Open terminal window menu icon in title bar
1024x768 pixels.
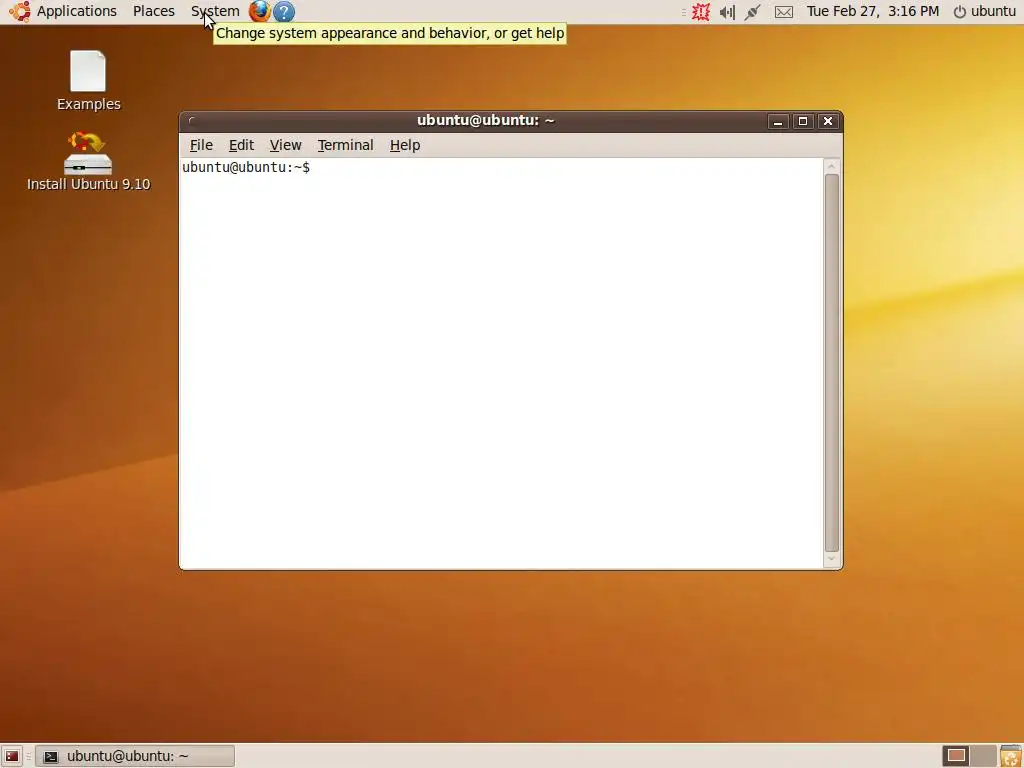coord(191,120)
